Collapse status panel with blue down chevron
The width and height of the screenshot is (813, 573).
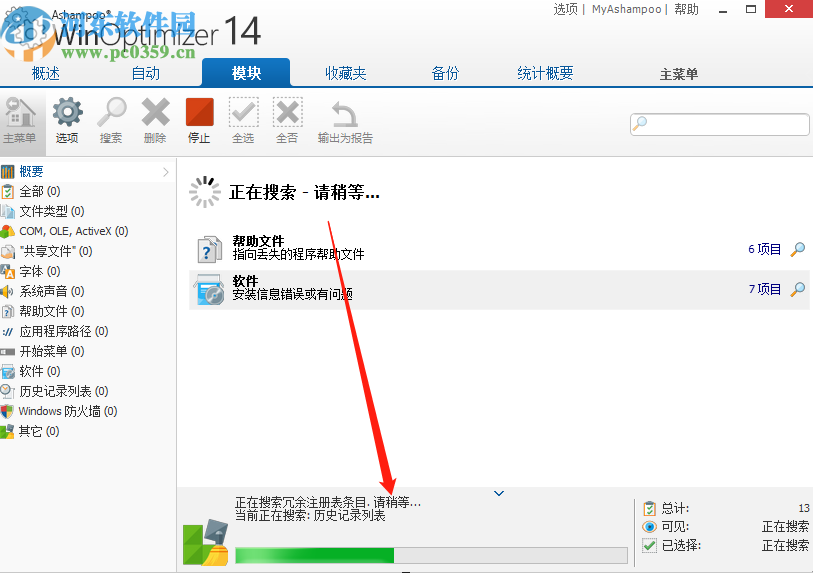(499, 493)
